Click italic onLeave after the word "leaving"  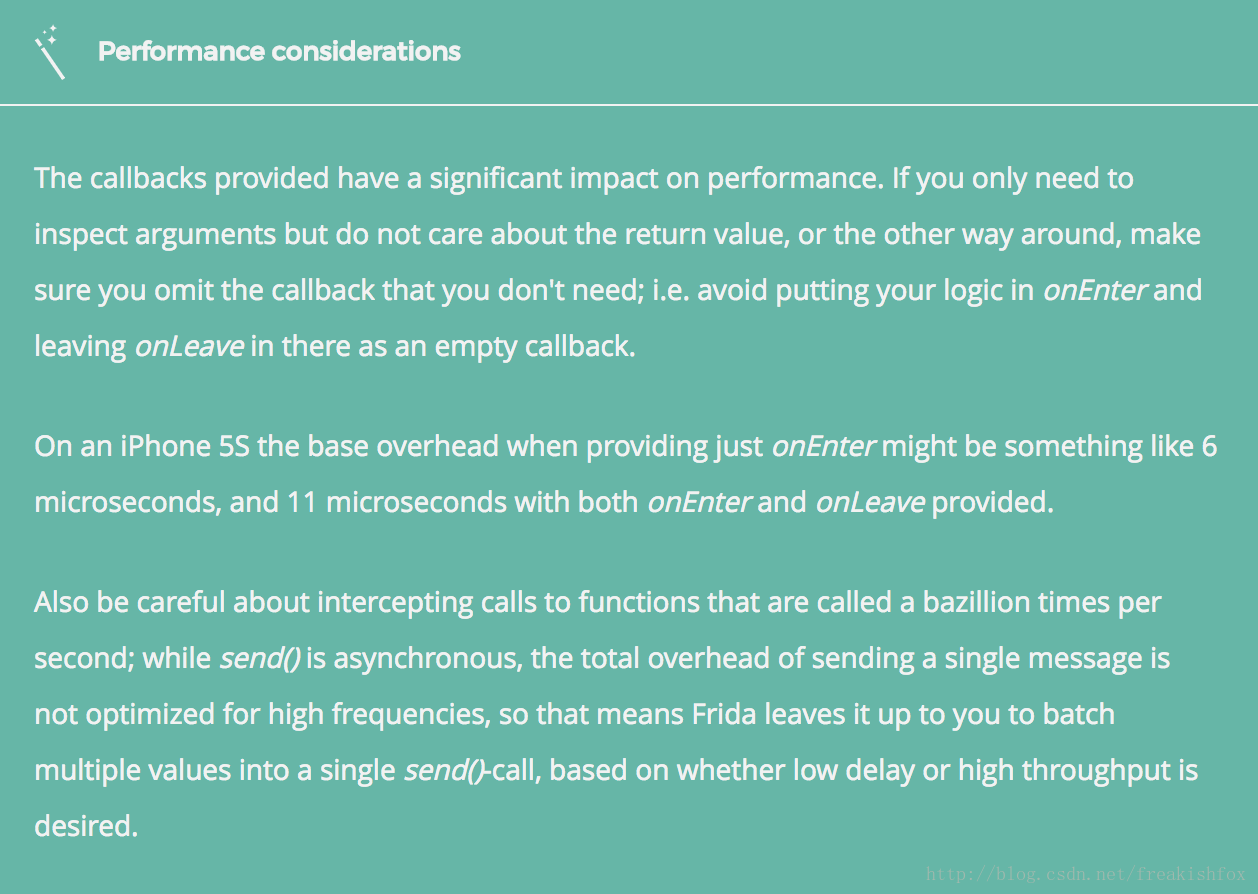tap(188, 347)
